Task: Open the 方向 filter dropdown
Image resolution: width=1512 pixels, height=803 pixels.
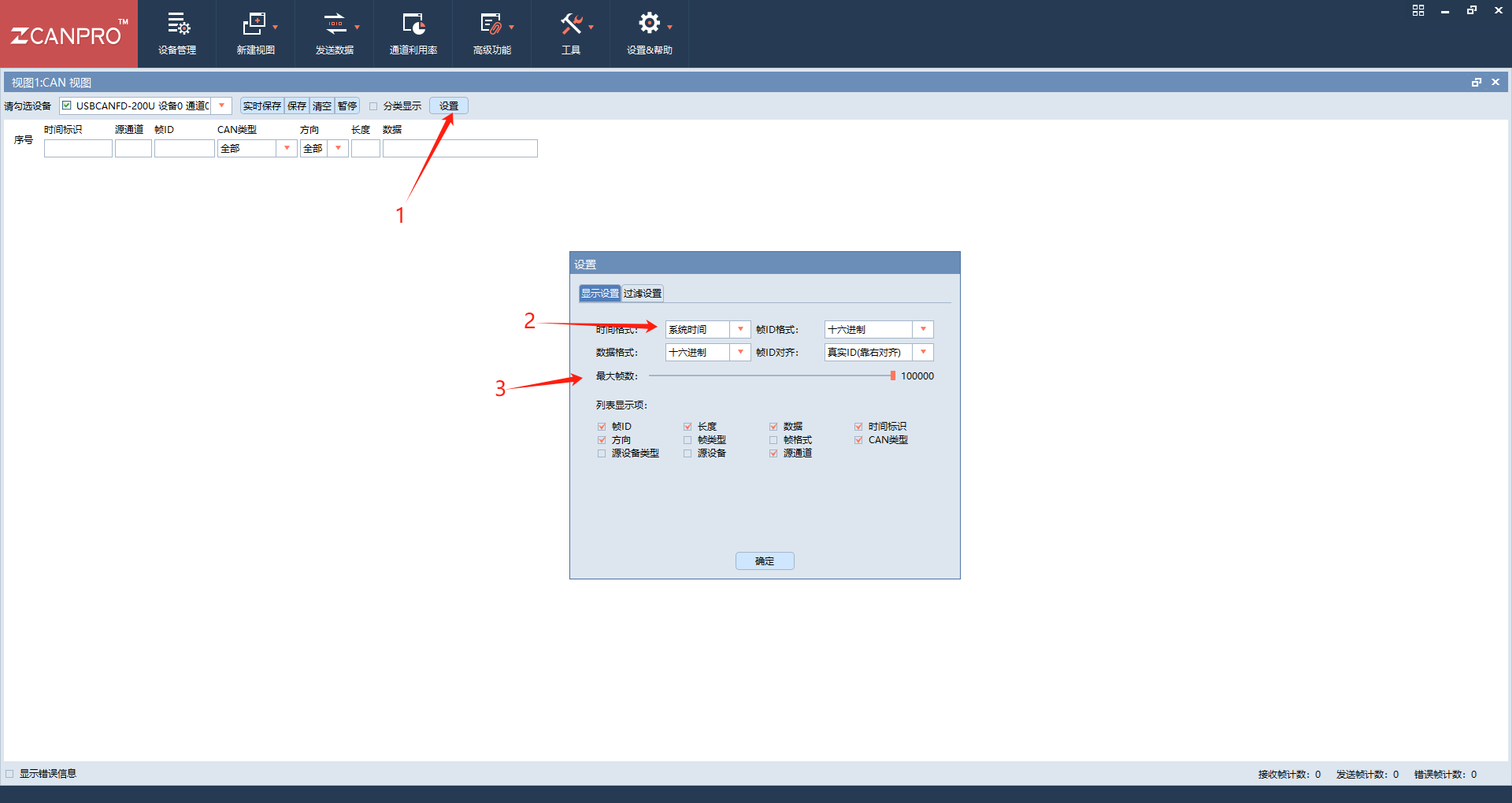Action: tap(339, 148)
